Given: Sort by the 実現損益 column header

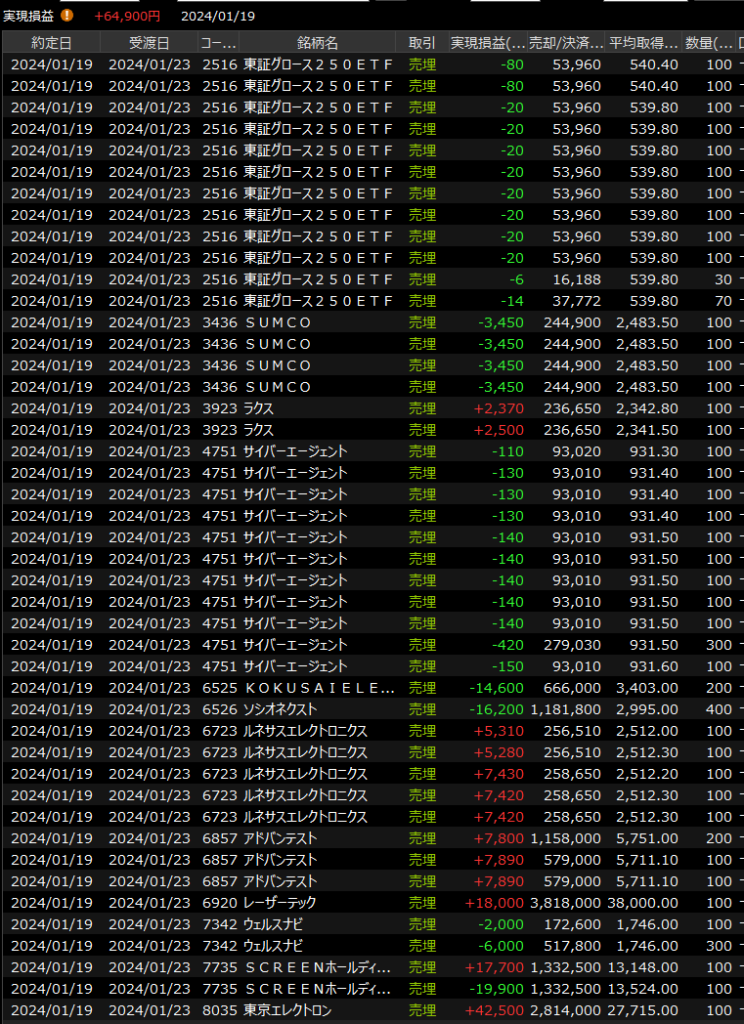Looking at the screenshot, I should pyautogui.click(x=488, y=42).
